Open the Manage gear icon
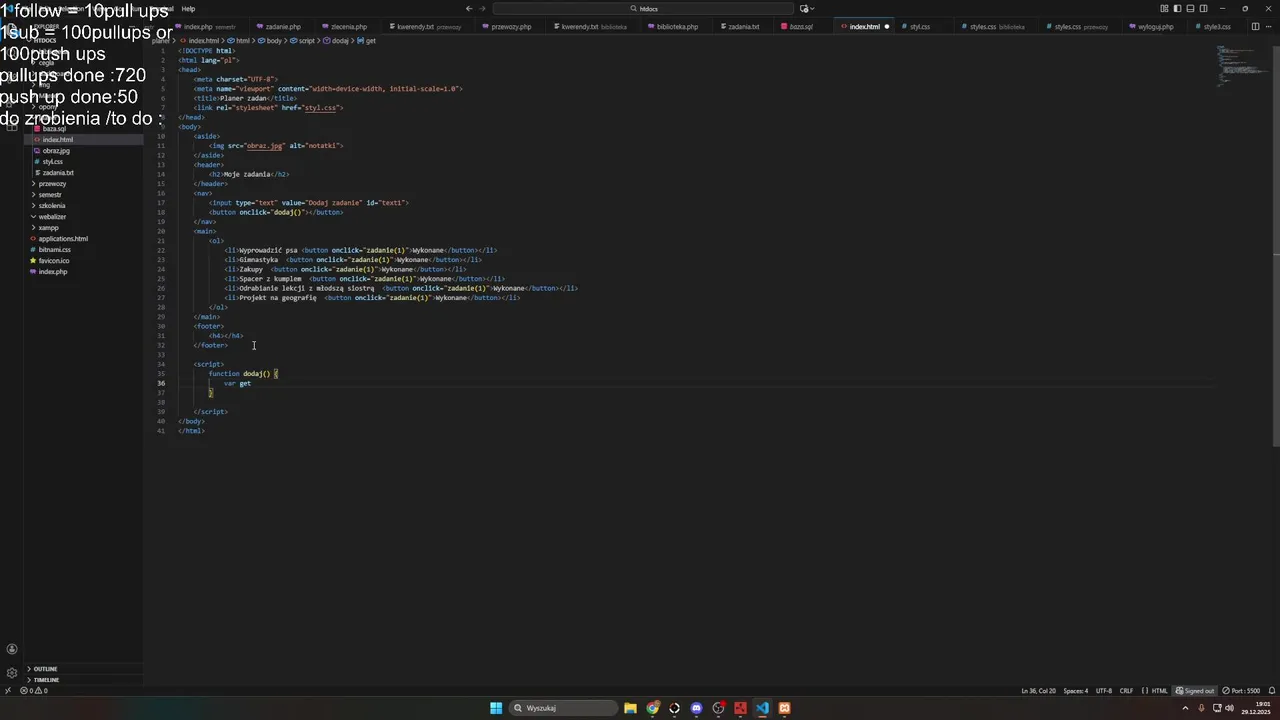Viewport: 1280px width, 720px height. point(12,673)
